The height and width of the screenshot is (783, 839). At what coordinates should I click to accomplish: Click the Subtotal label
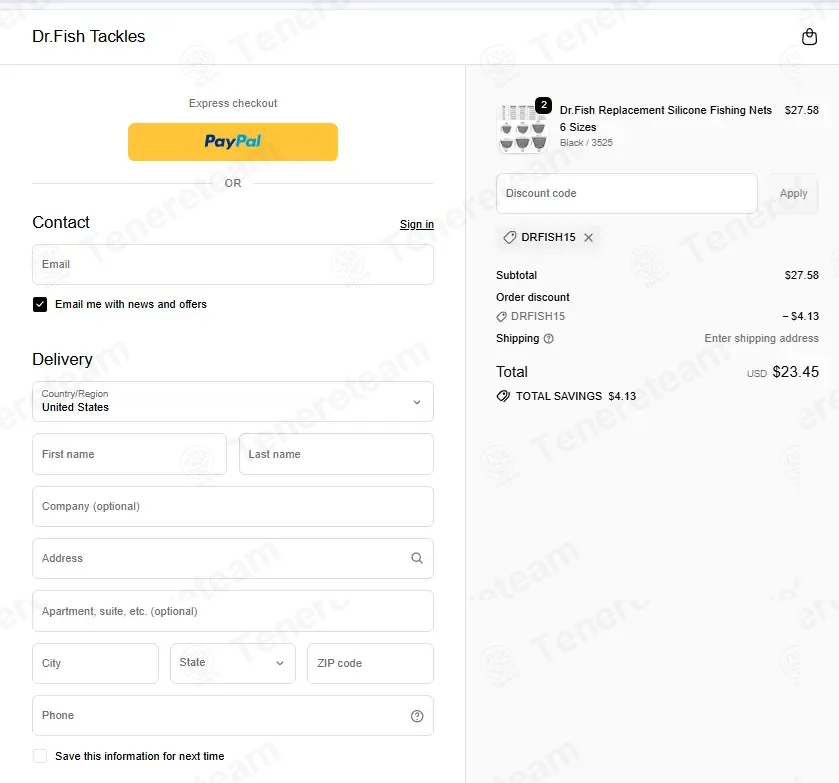point(516,275)
